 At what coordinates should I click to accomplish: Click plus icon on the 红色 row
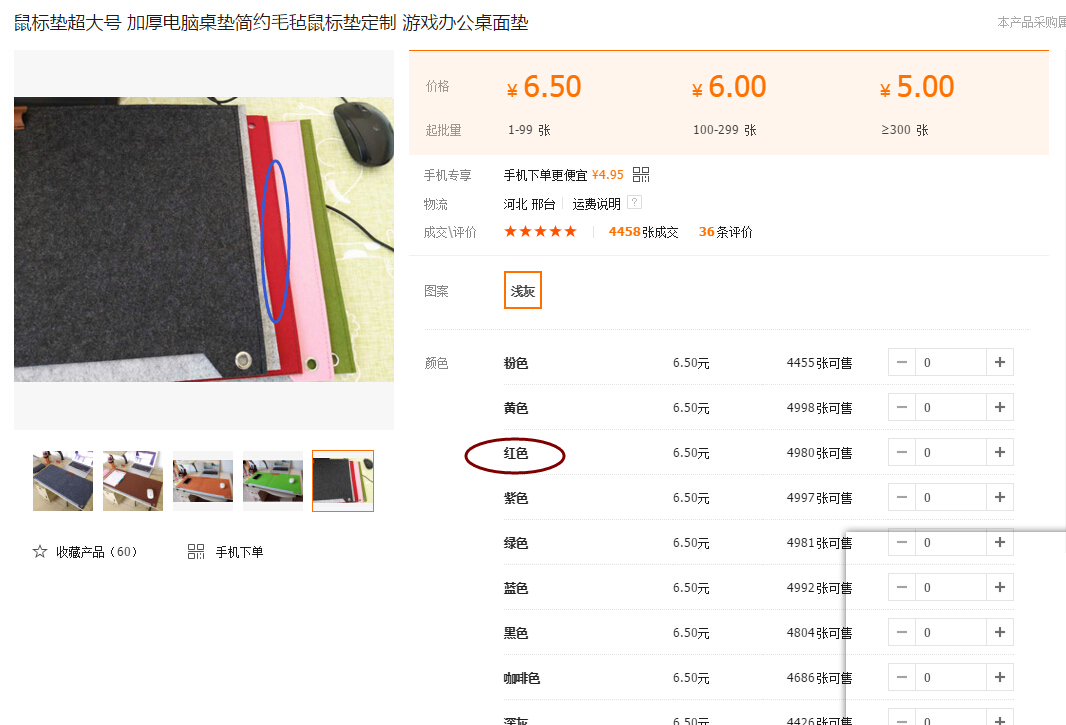pyautogui.click(x=999, y=452)
